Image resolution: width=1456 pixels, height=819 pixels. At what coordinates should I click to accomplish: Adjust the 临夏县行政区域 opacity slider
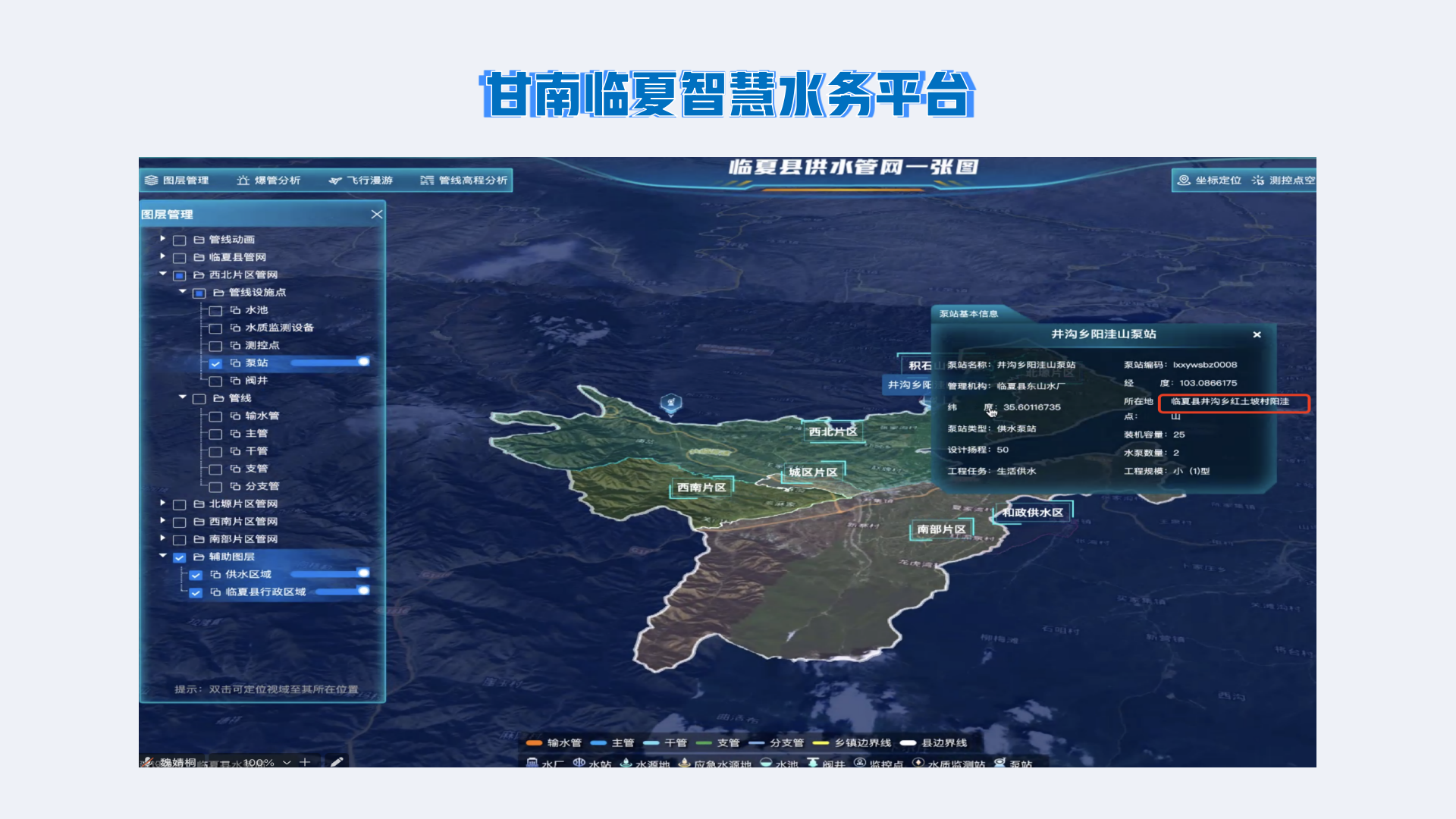362,591
